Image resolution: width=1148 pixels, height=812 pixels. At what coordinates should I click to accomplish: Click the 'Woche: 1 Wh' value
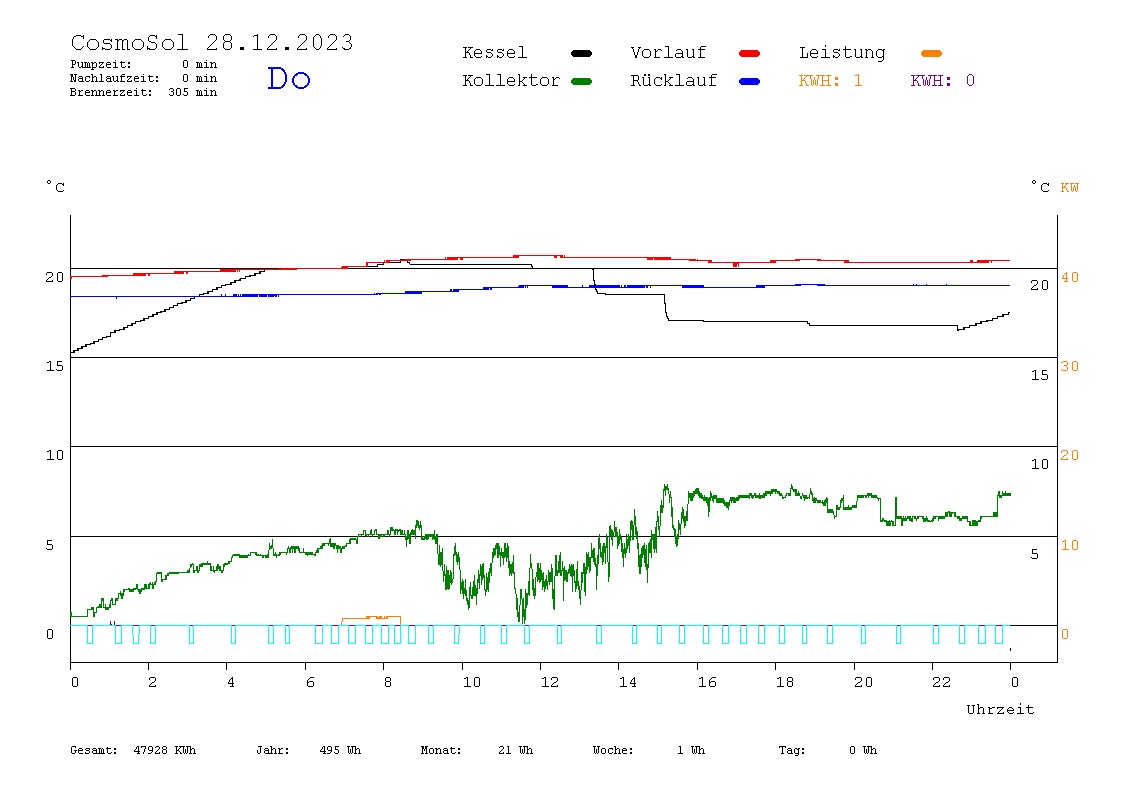(x=649, y=750)
